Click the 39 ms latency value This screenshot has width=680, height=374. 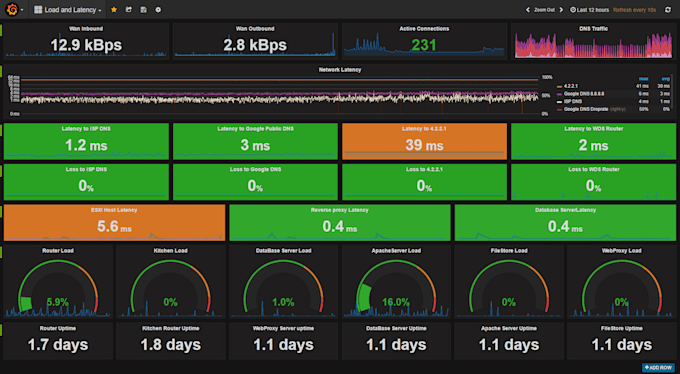[x=424, y=145]
